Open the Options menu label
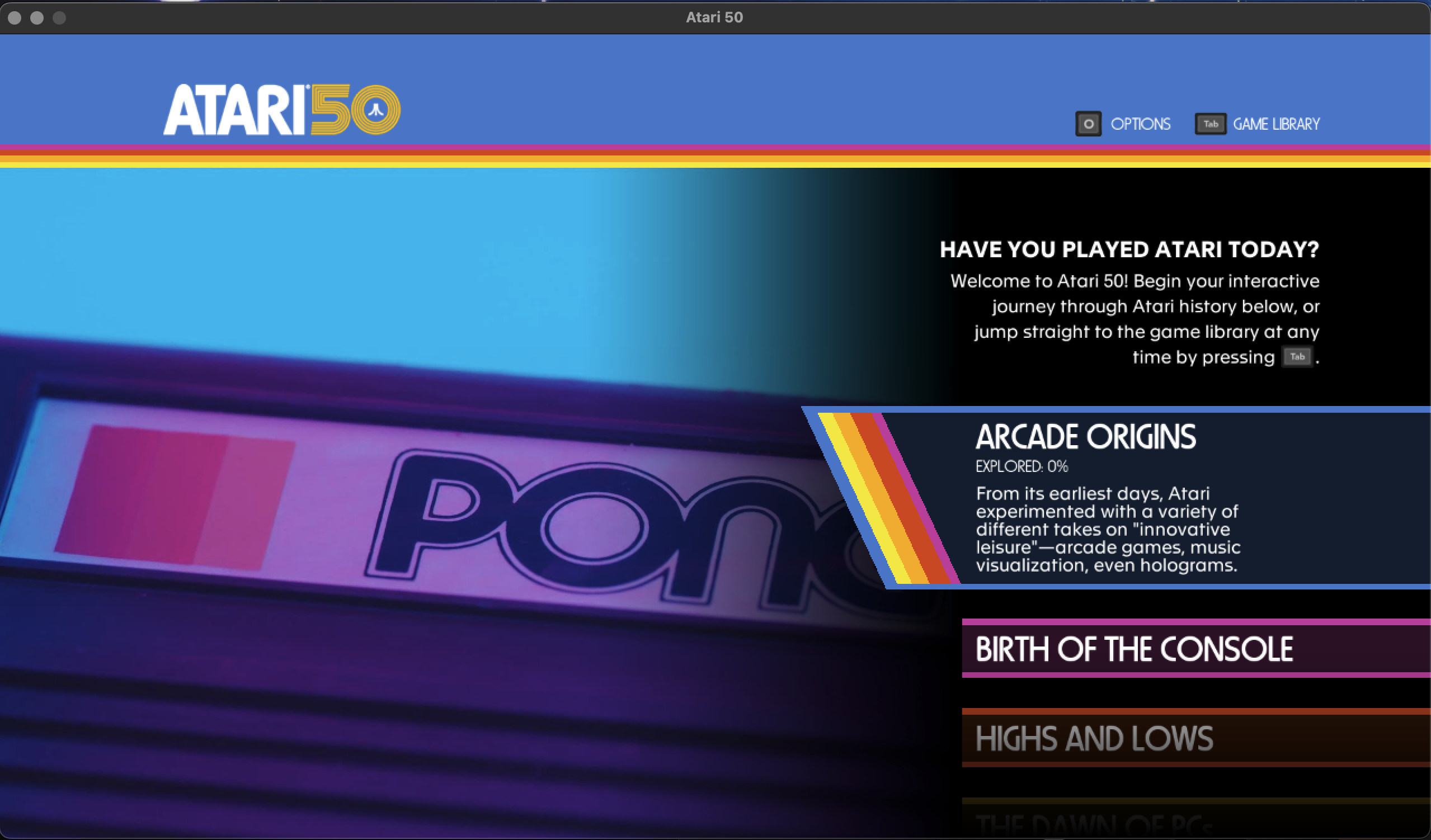The height and width of the screenshot is (840, 1431). tap(1140, 124)
